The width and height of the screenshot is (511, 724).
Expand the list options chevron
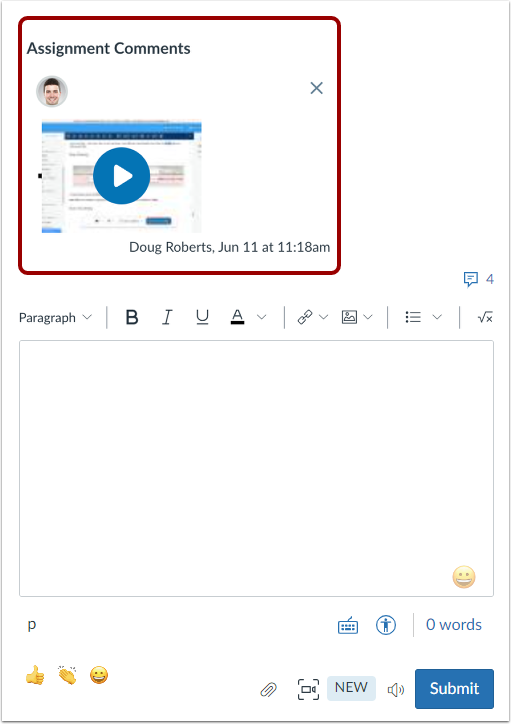[437, 317]
